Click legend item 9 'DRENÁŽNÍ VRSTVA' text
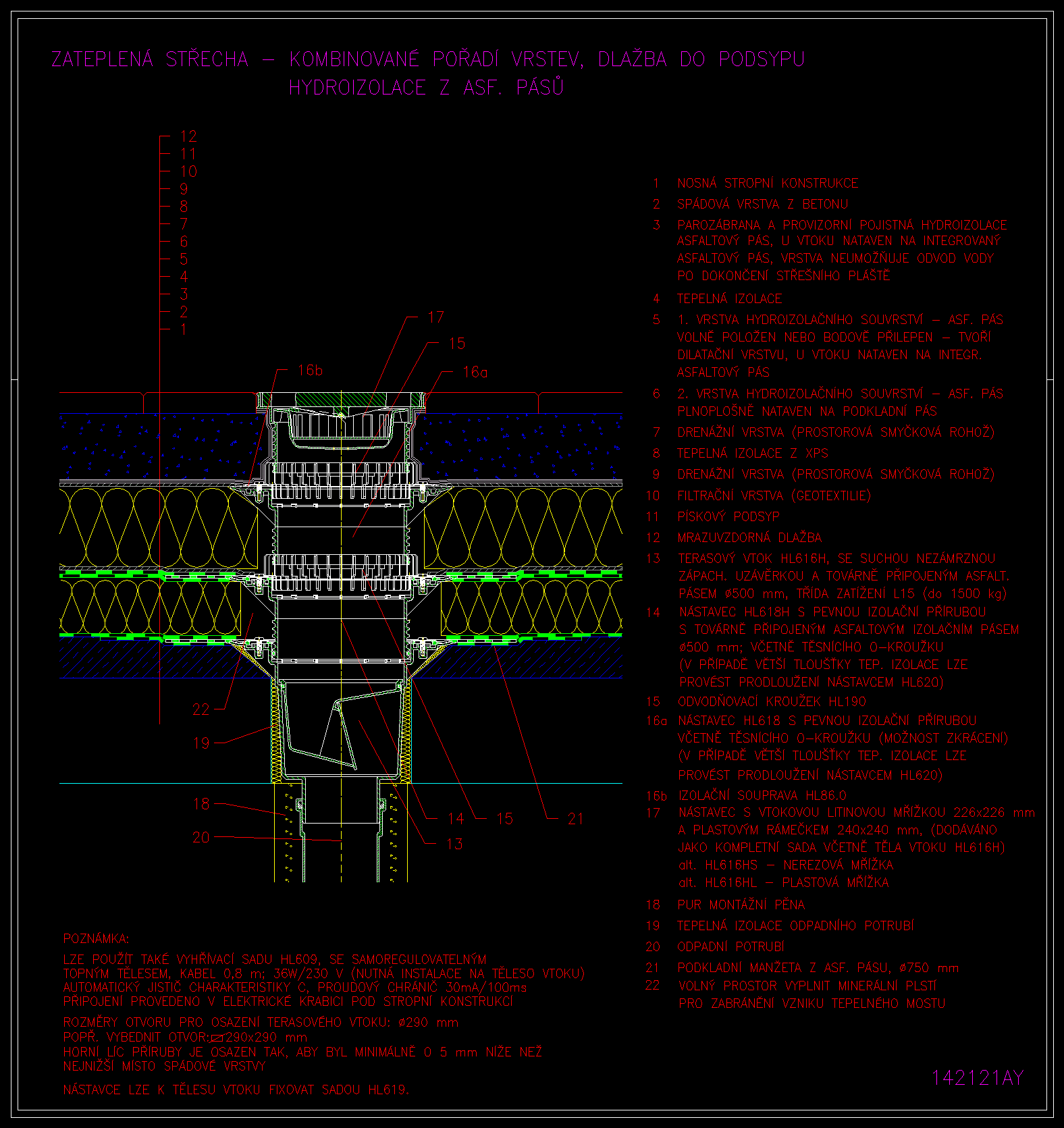 pyautogui.click(x=730, y=474)
